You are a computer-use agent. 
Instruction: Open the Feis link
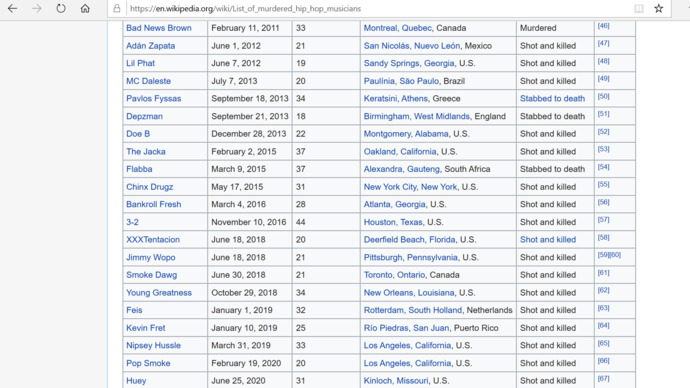coord(134,310)
